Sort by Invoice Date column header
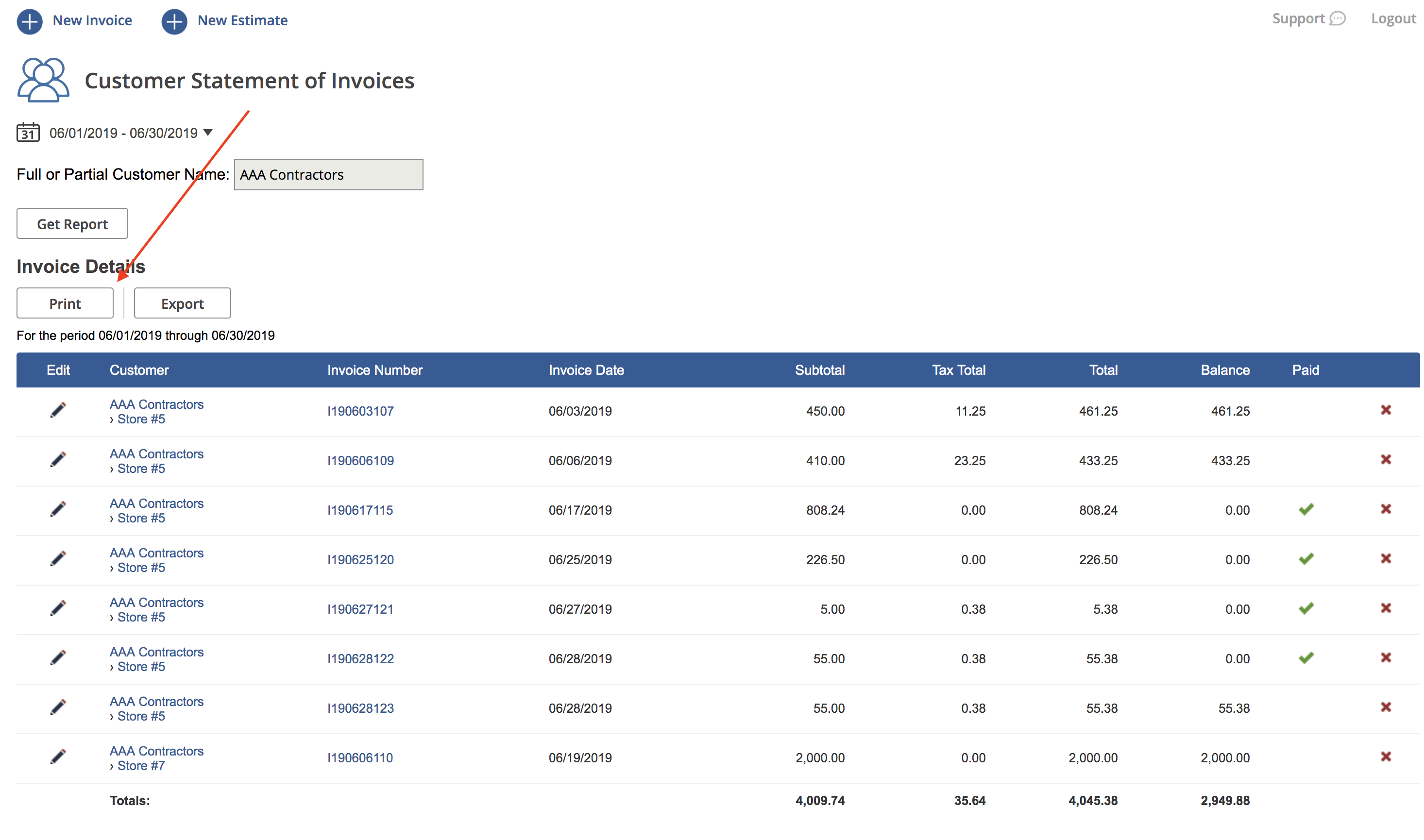1424x840 pixels. tap(585, 370)
